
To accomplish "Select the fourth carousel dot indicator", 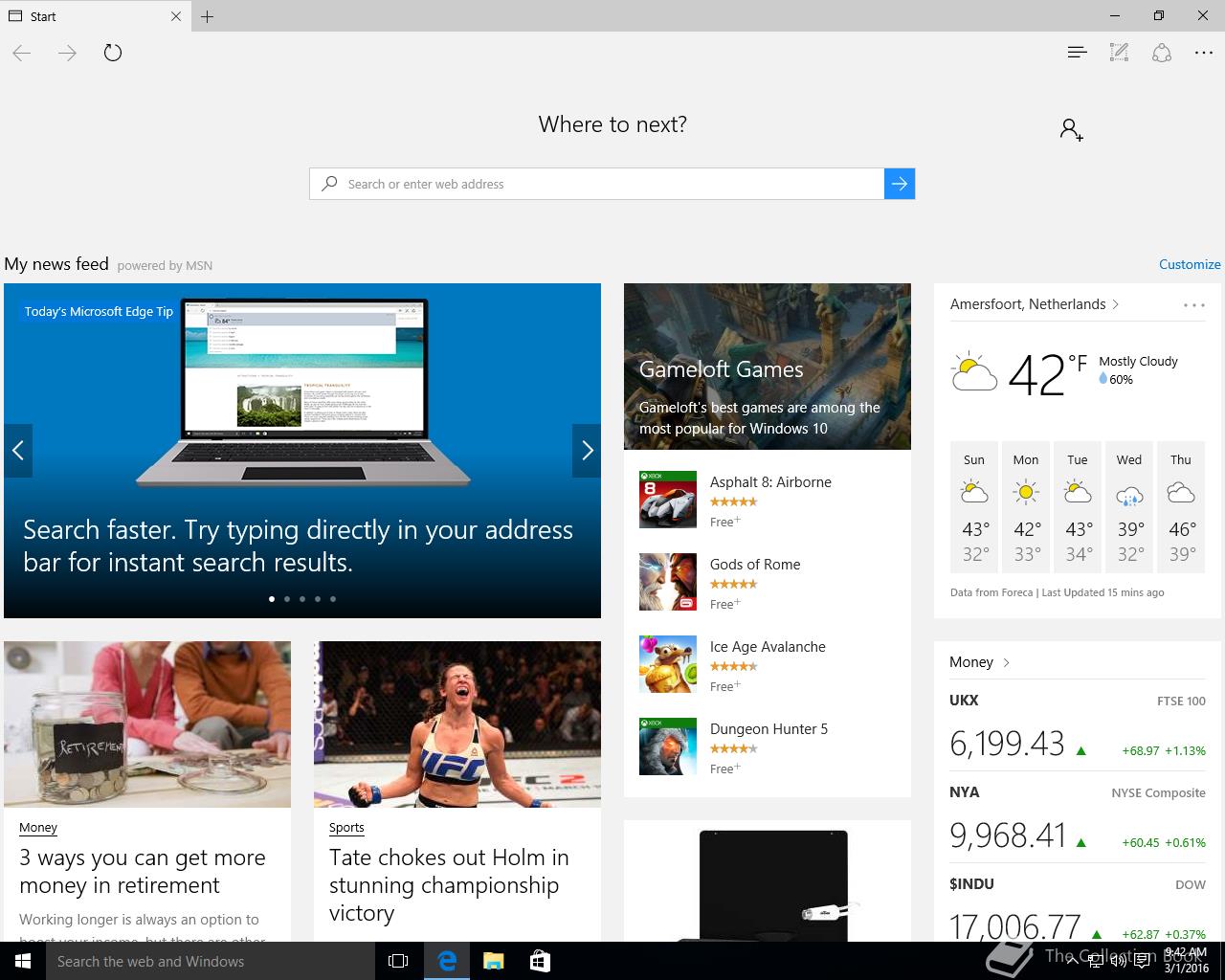I will [318, 599].
